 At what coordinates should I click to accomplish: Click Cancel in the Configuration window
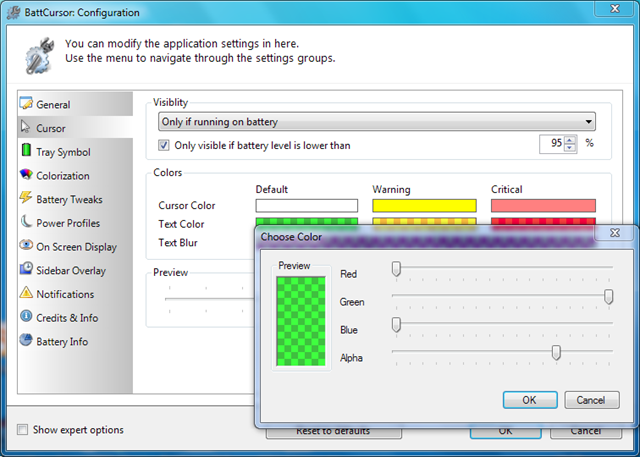coord(586,432)
